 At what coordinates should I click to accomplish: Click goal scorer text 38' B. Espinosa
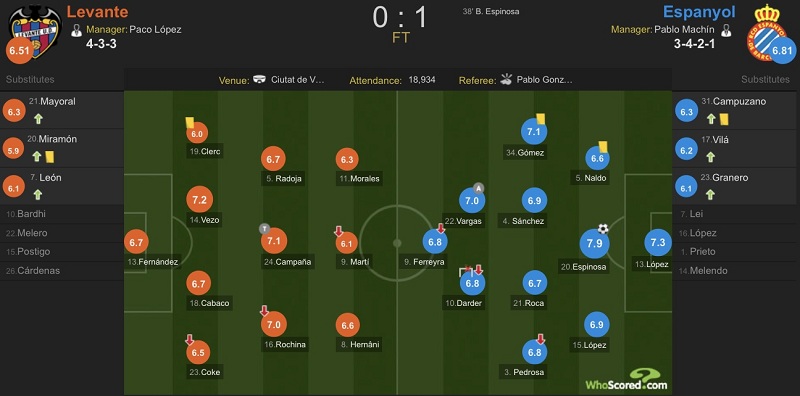[491, 11]
